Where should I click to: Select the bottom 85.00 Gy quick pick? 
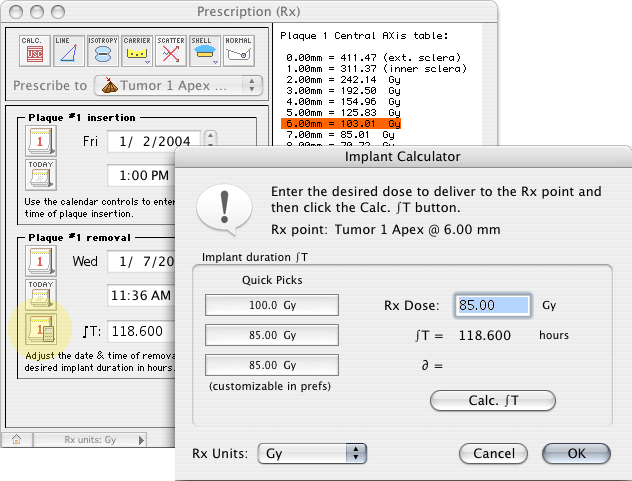point(272,365)
